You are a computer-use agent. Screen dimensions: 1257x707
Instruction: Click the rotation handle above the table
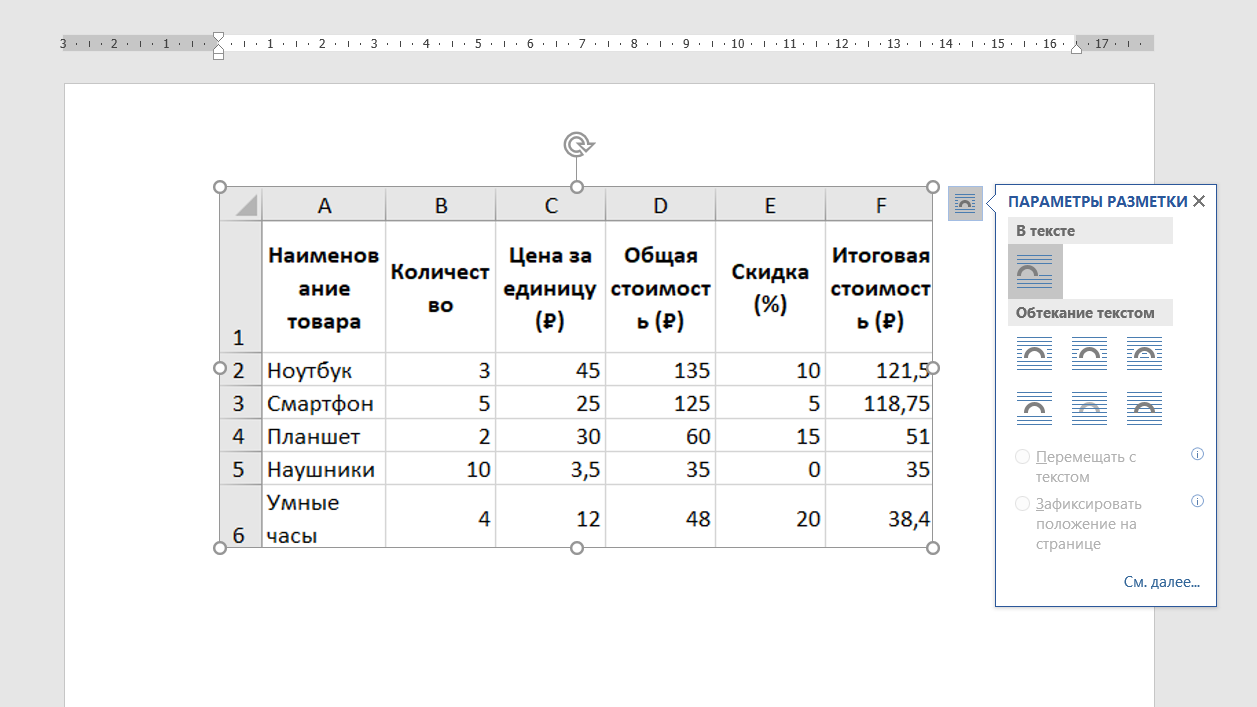[577, 145]
